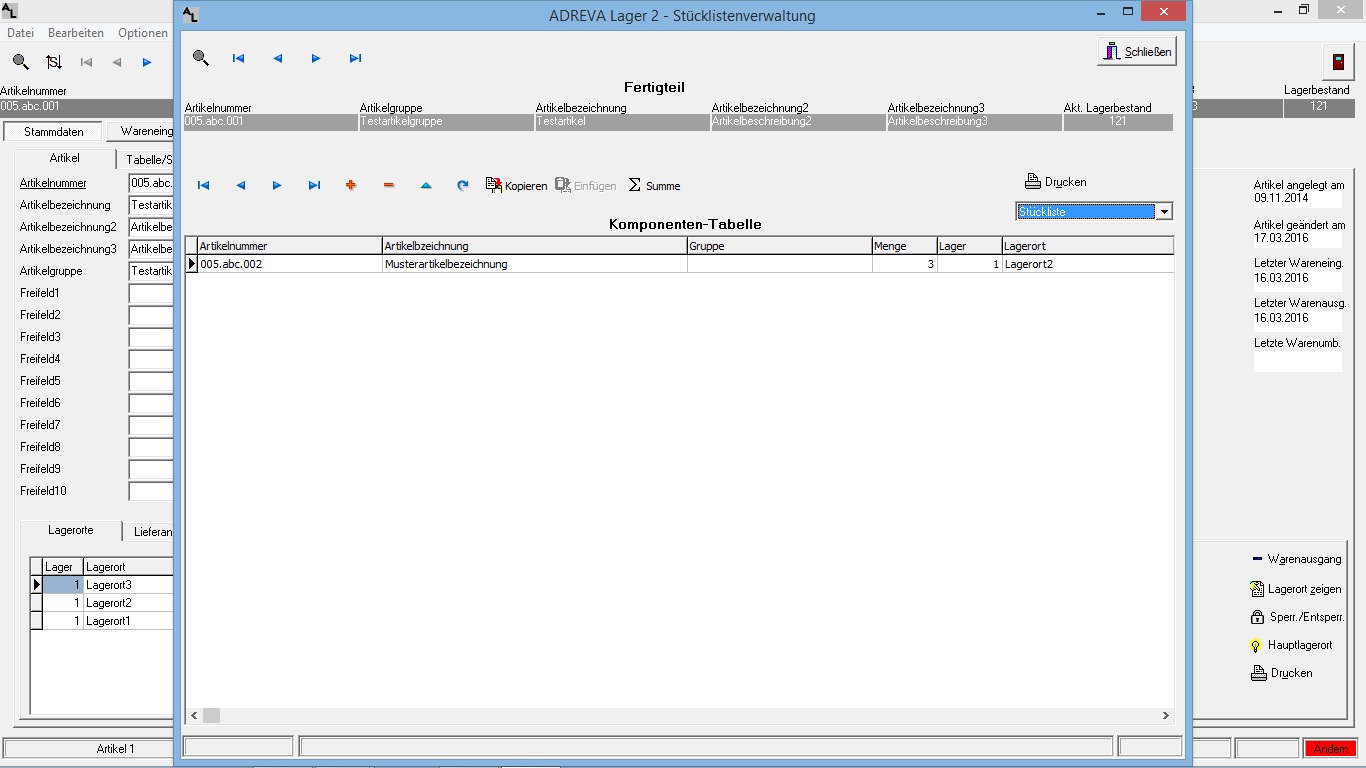The height and width of the screenshot is (768, 1366).
Task: Go to first Fertigteil record
Action: (x=239, y=58)
